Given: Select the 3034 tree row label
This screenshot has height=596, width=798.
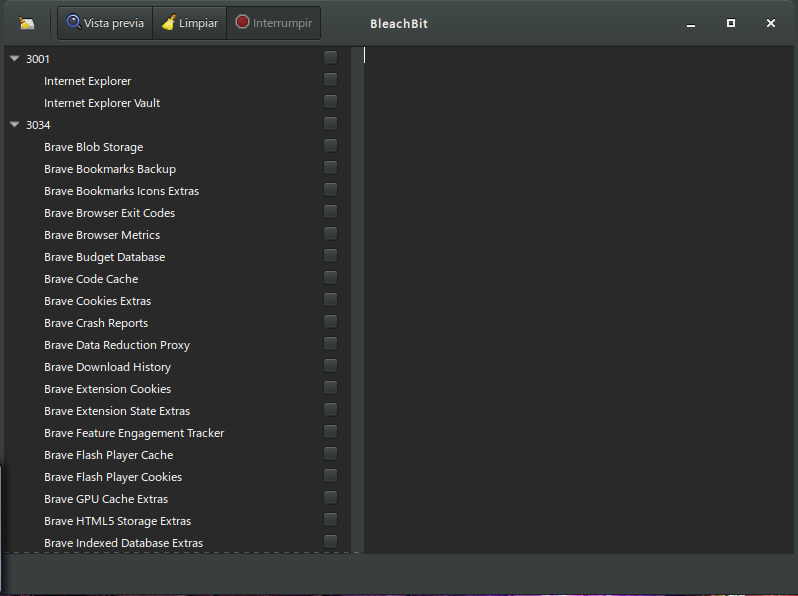Looking at the screenshot, I should 38,125.
